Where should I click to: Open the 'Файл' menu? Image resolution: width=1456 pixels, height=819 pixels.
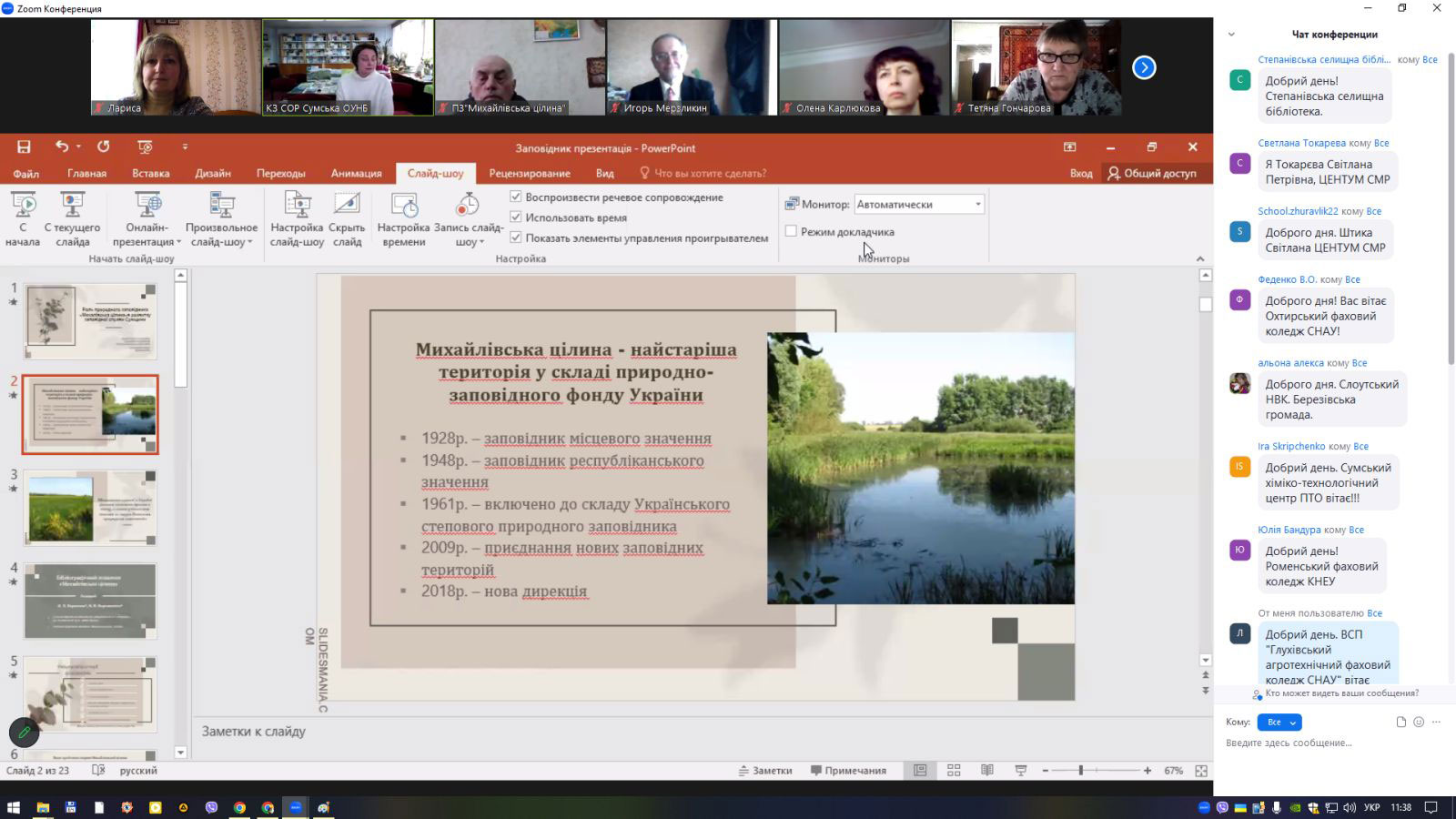[25, 173]
